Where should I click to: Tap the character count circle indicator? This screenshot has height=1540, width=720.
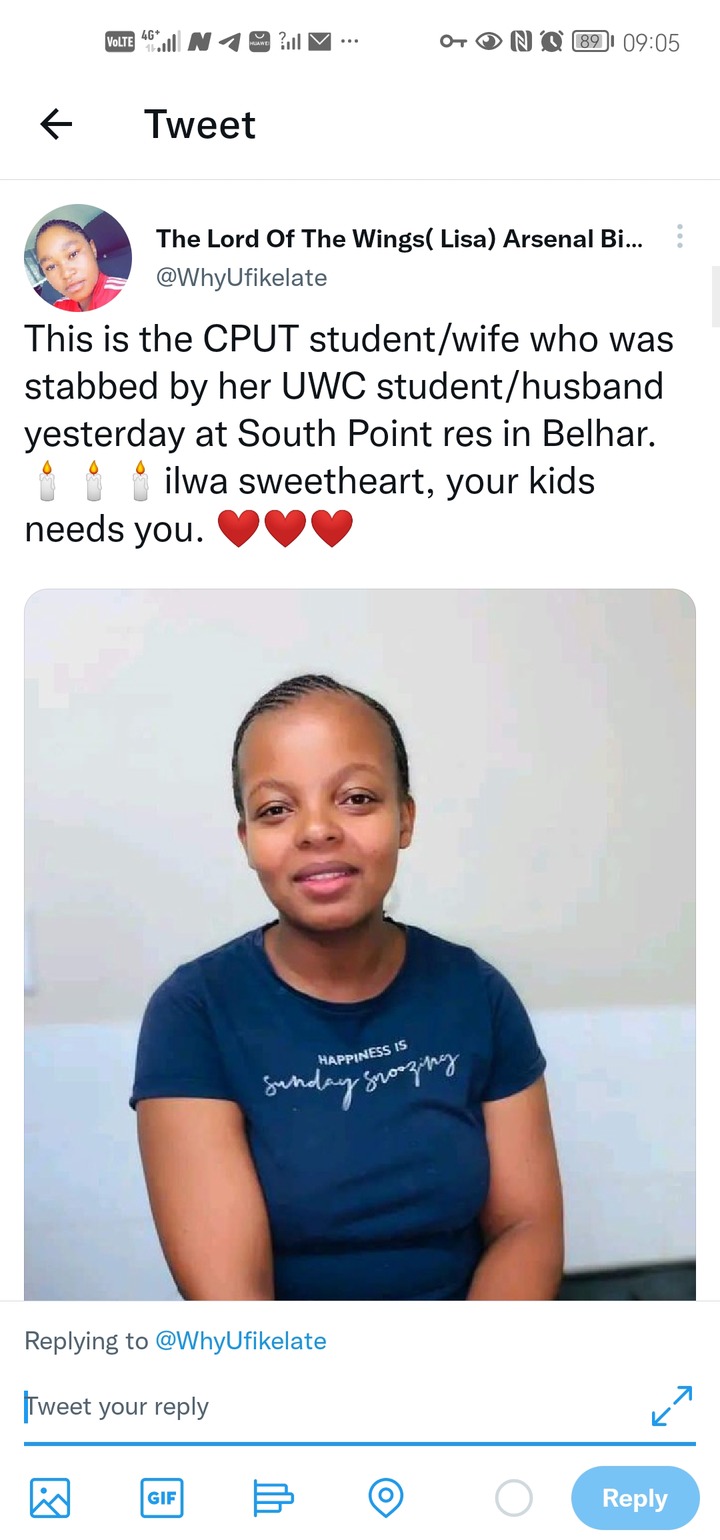[514, 1498]
